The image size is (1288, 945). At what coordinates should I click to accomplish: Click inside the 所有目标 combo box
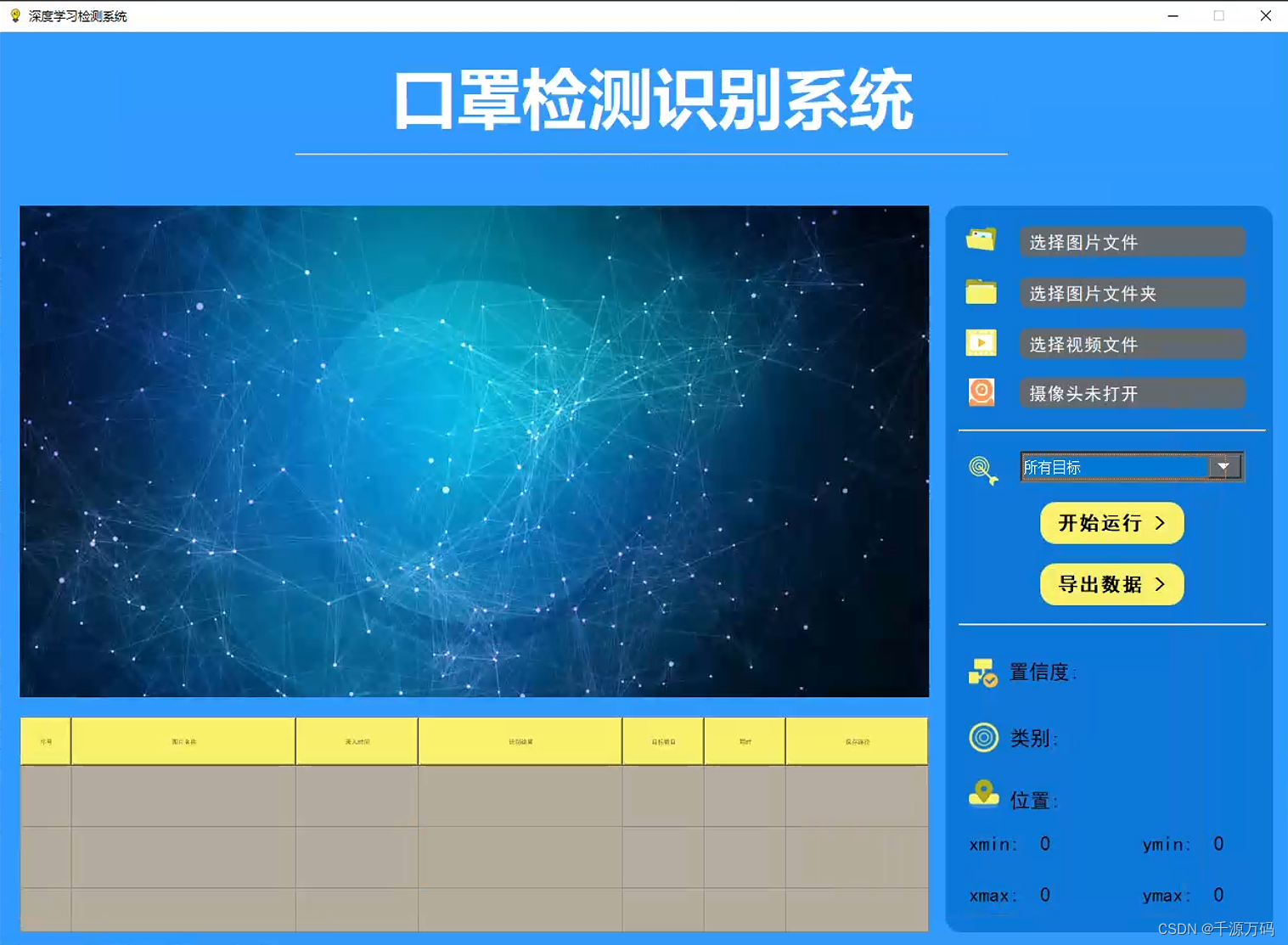pyautogui.click(x=1112, y=466)
